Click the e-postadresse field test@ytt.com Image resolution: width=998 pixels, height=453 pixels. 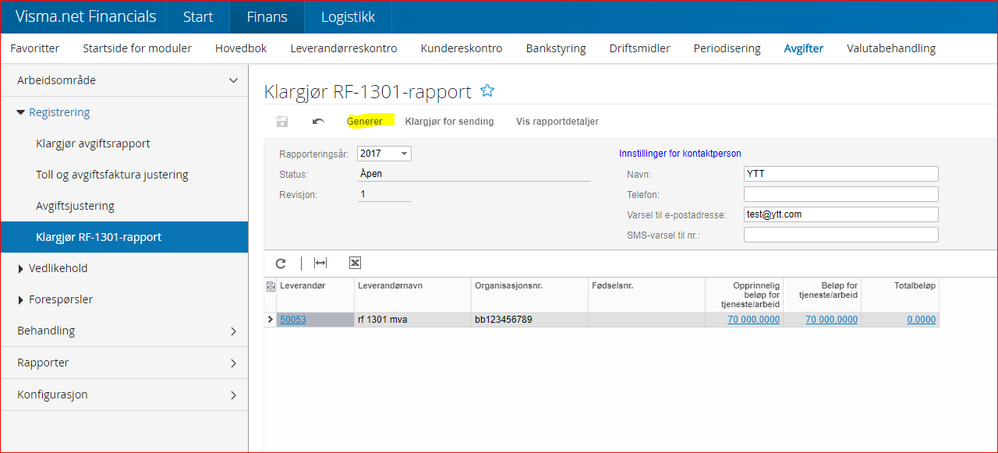click(841, 214)
